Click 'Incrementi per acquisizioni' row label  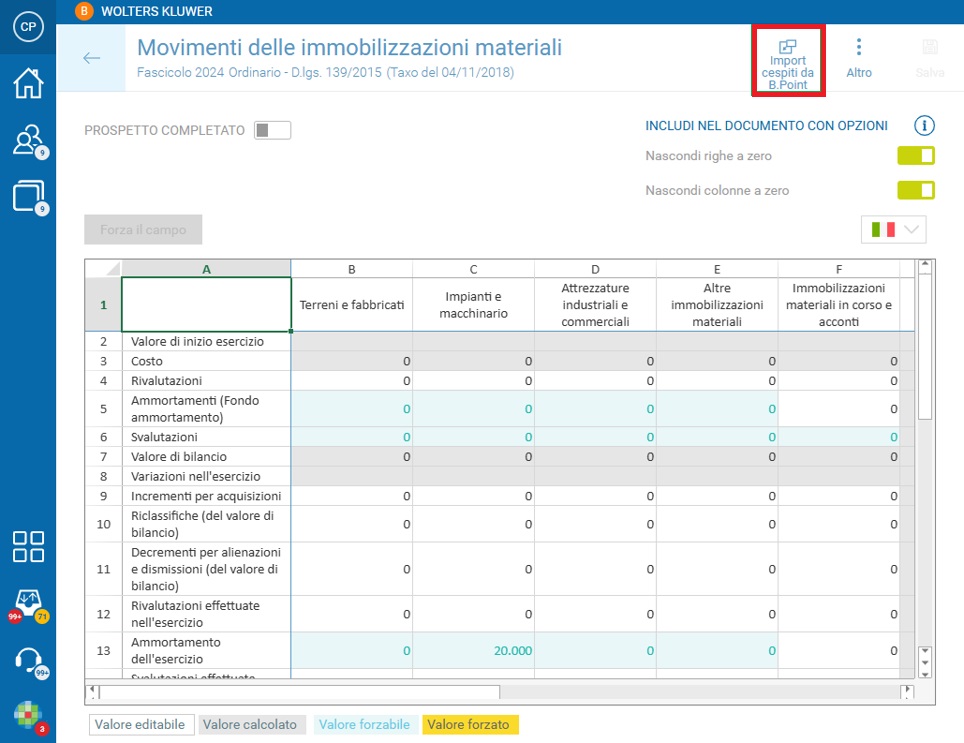(x=206, y=496)
